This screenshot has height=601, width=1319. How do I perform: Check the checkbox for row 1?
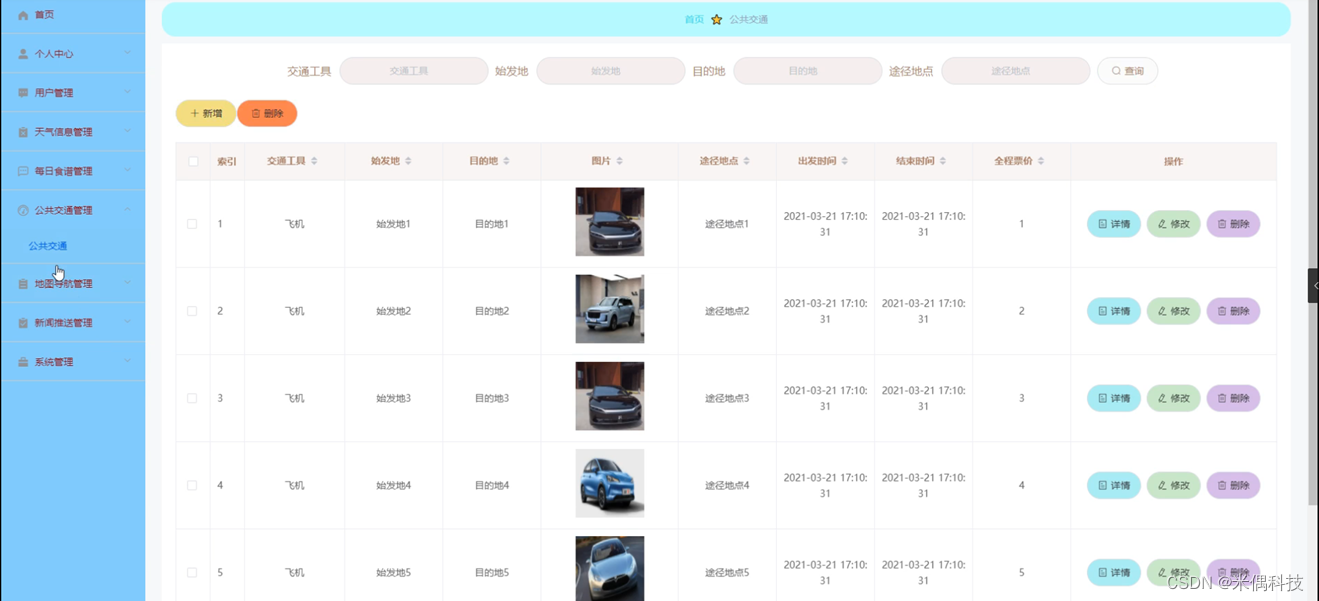tap(192, 224)
